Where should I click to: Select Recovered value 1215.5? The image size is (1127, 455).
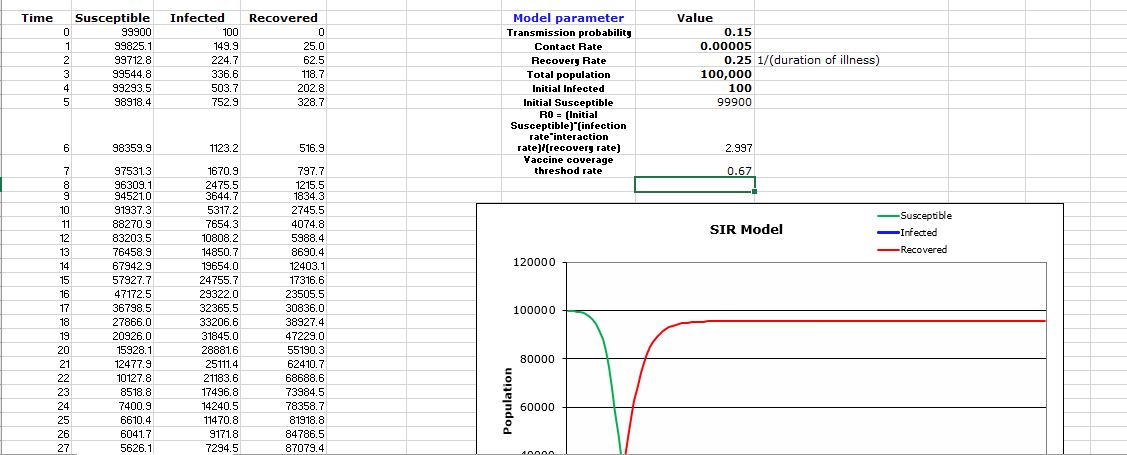(283, 185)
